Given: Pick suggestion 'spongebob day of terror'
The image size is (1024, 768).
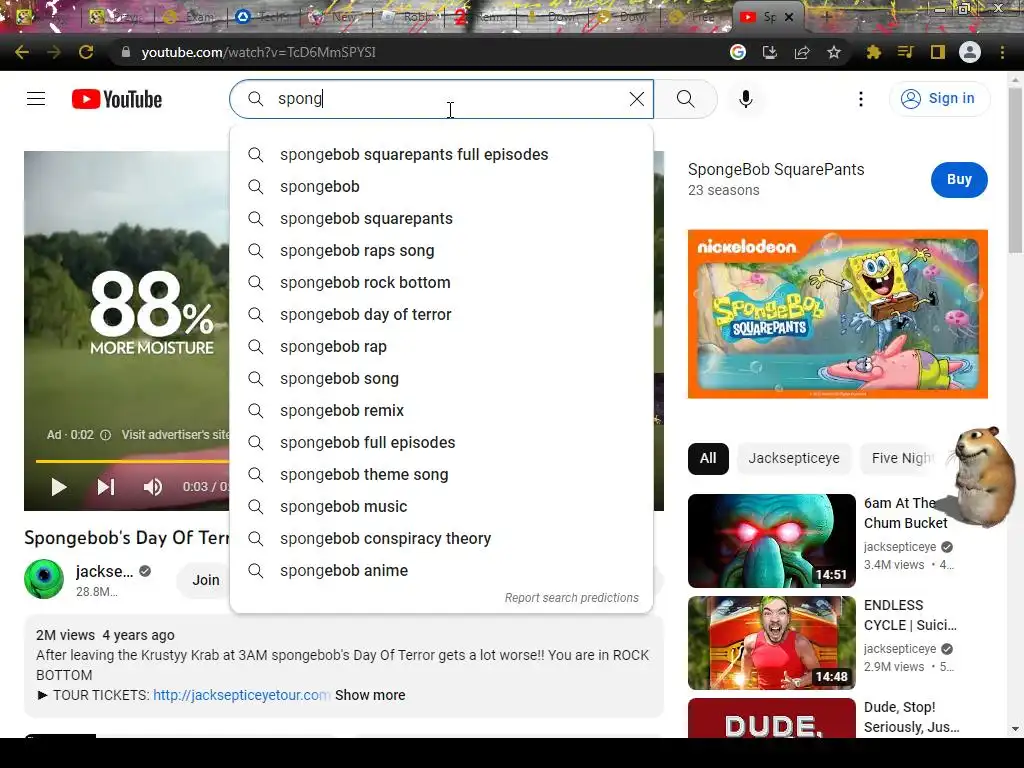Looking at the screenshot, I should click(x=441, y=315).
